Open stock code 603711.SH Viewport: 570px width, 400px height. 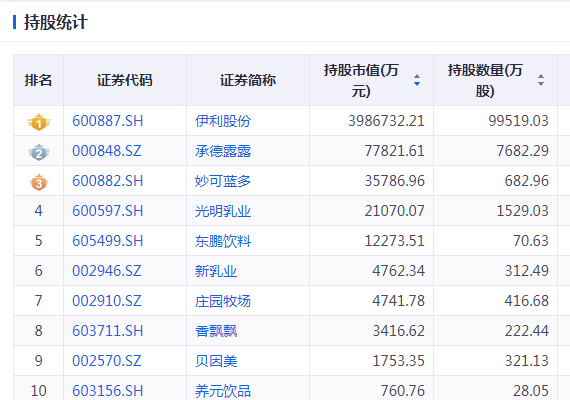click(x=108, y=331)
